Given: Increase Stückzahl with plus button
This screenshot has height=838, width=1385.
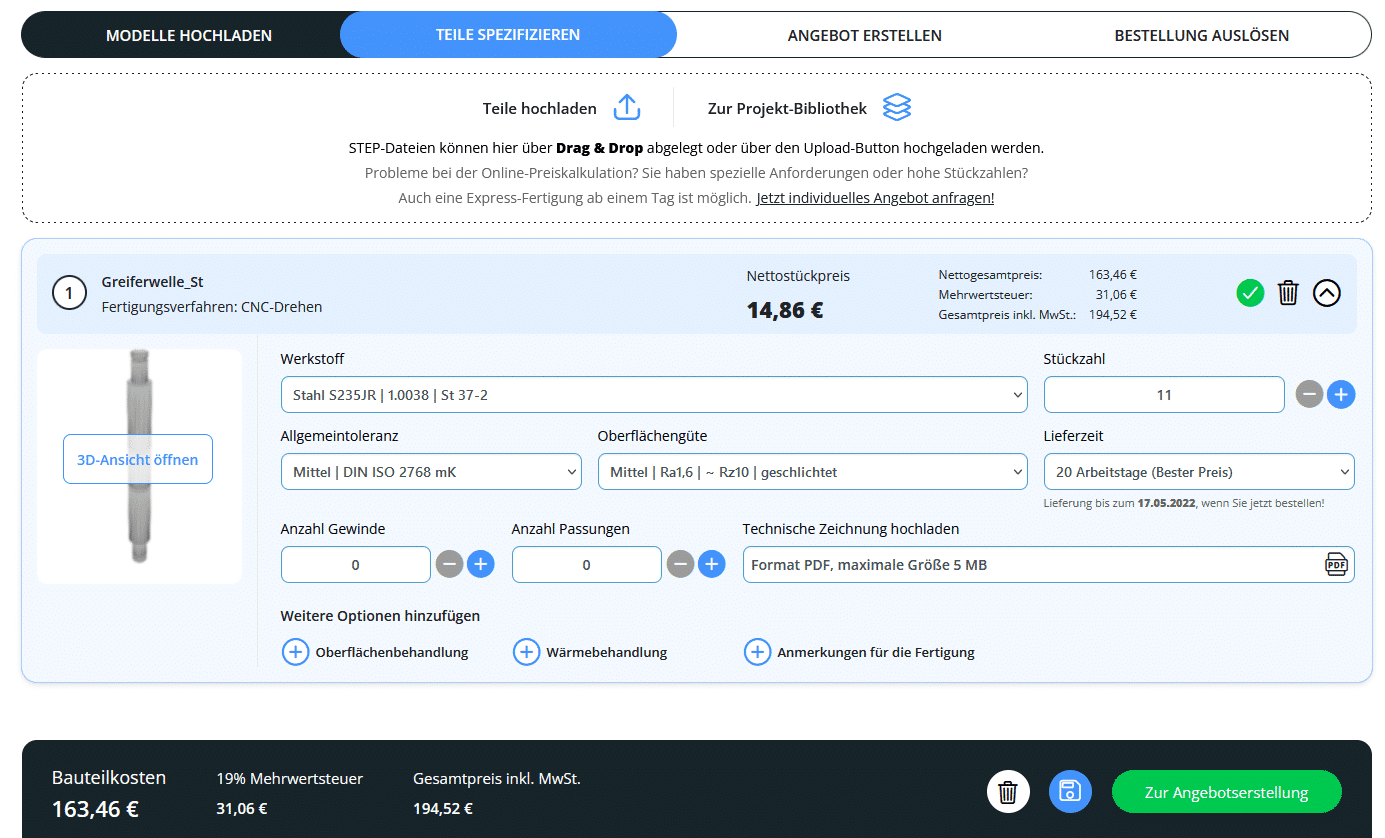Looking at the screenshot, I should [1341, 395].
